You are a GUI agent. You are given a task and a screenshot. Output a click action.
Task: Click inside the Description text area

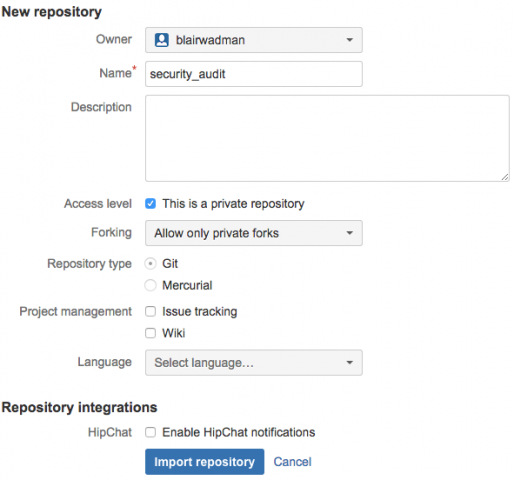(327, 138)
